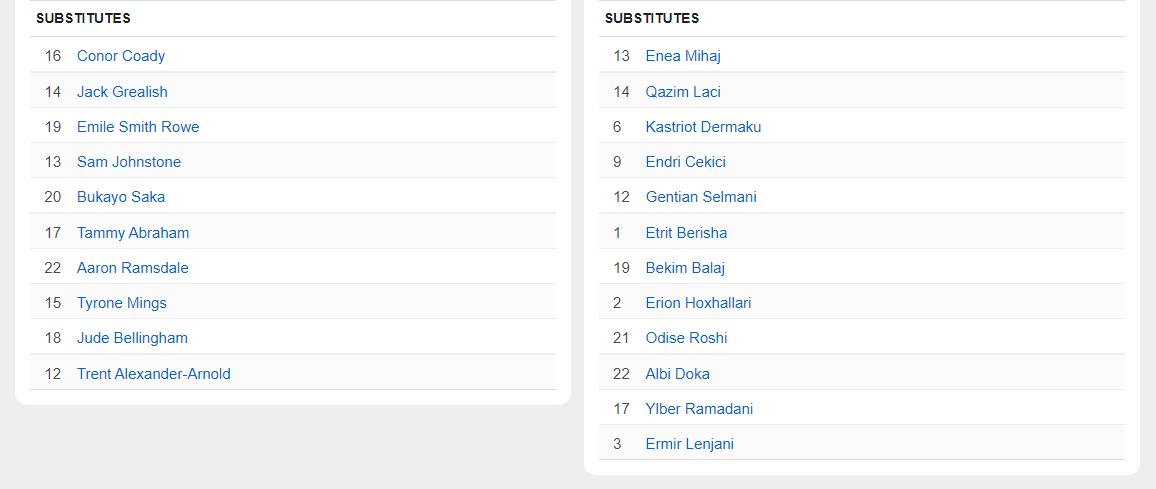View Odise Roshi's profile

[686, 338]
